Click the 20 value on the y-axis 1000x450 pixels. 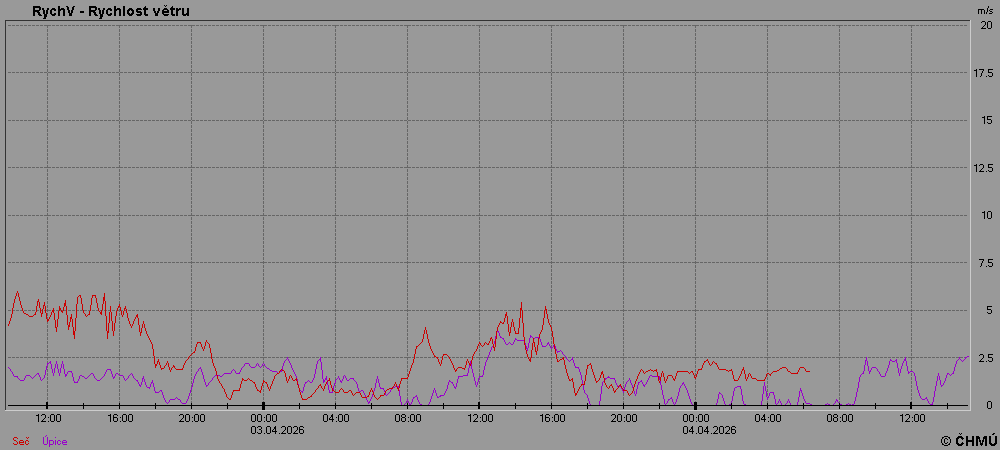click(x=986, y=25)
